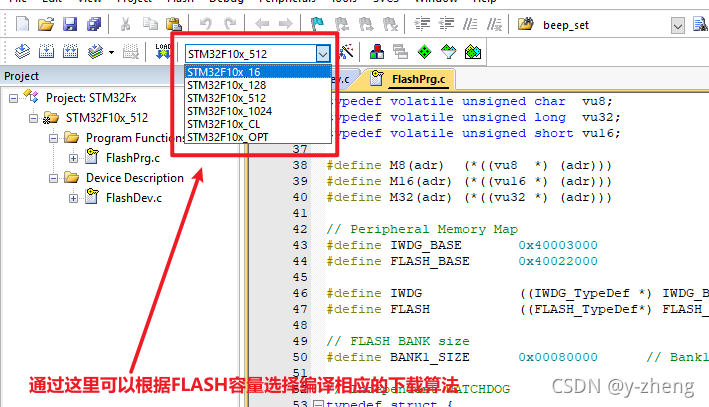Select the Device Description folder

[x=135, y=178]
